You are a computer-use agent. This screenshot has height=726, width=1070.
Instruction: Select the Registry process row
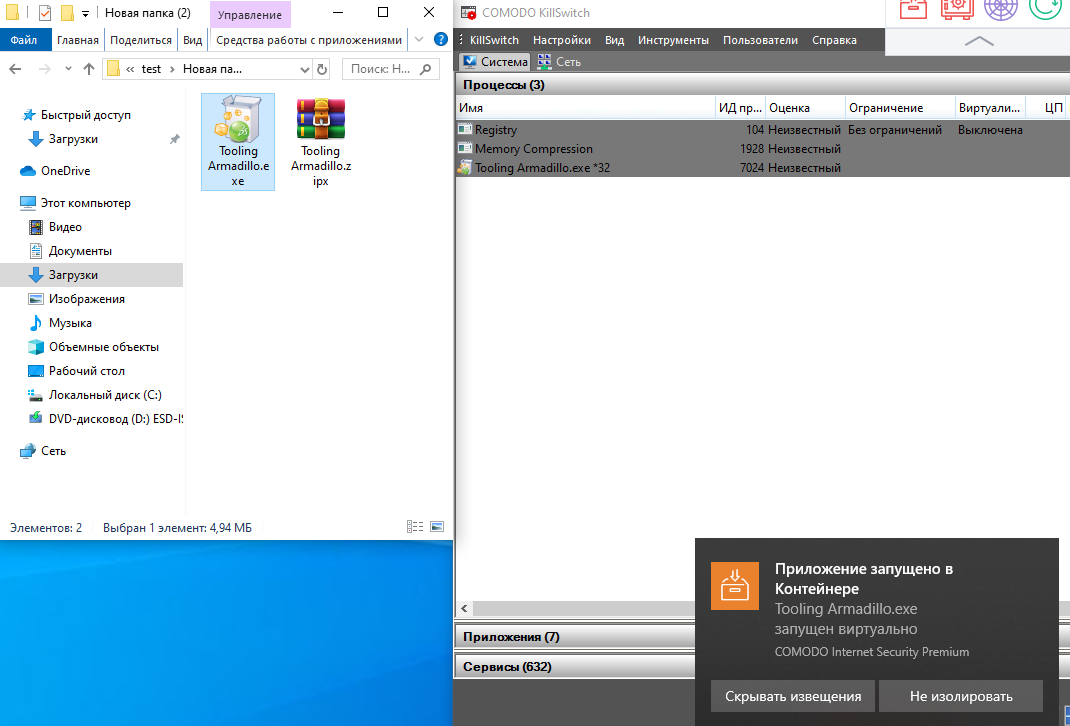(x=762, y=130)
